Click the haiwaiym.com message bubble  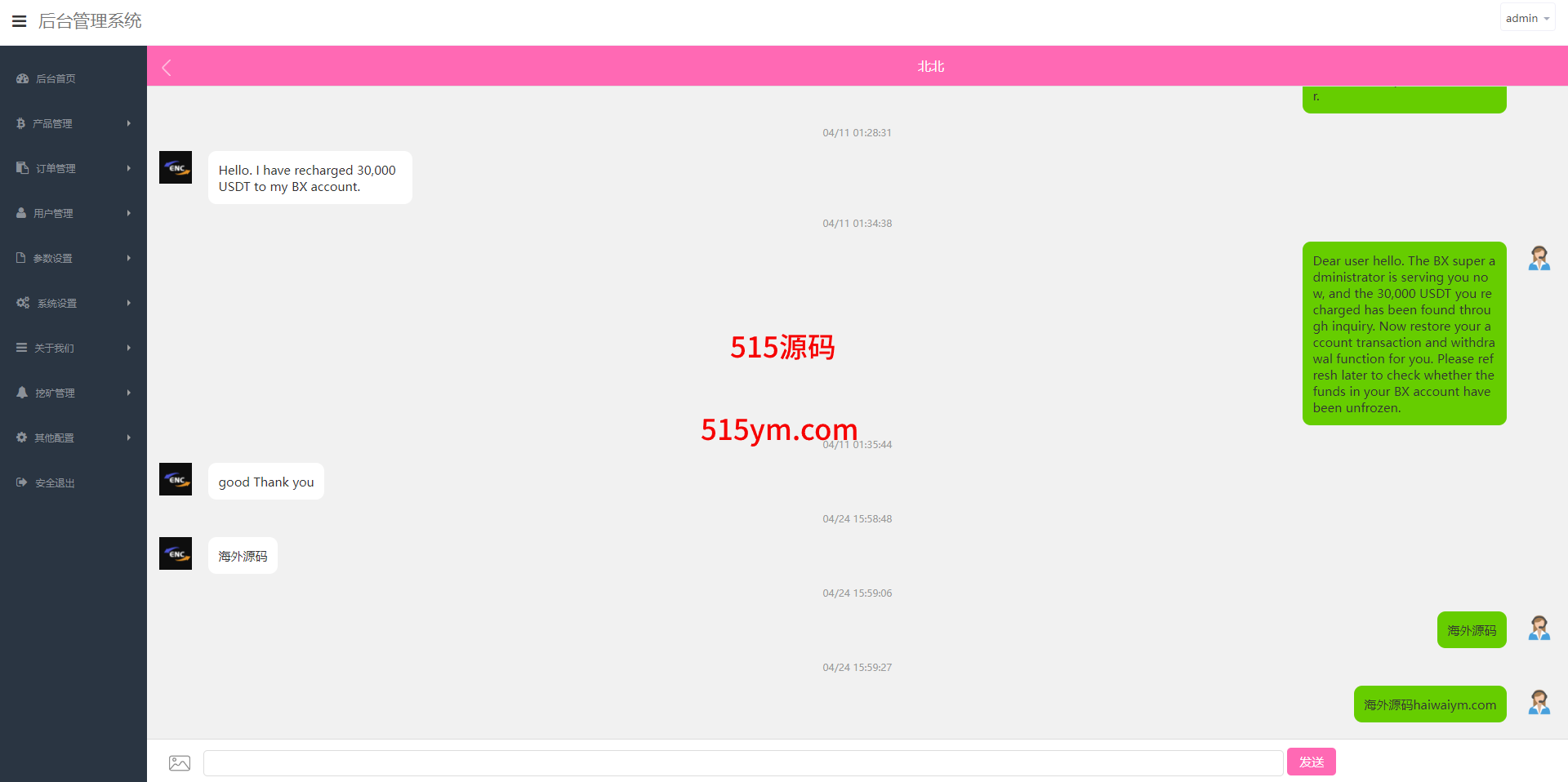click(x=1430, y=704)
